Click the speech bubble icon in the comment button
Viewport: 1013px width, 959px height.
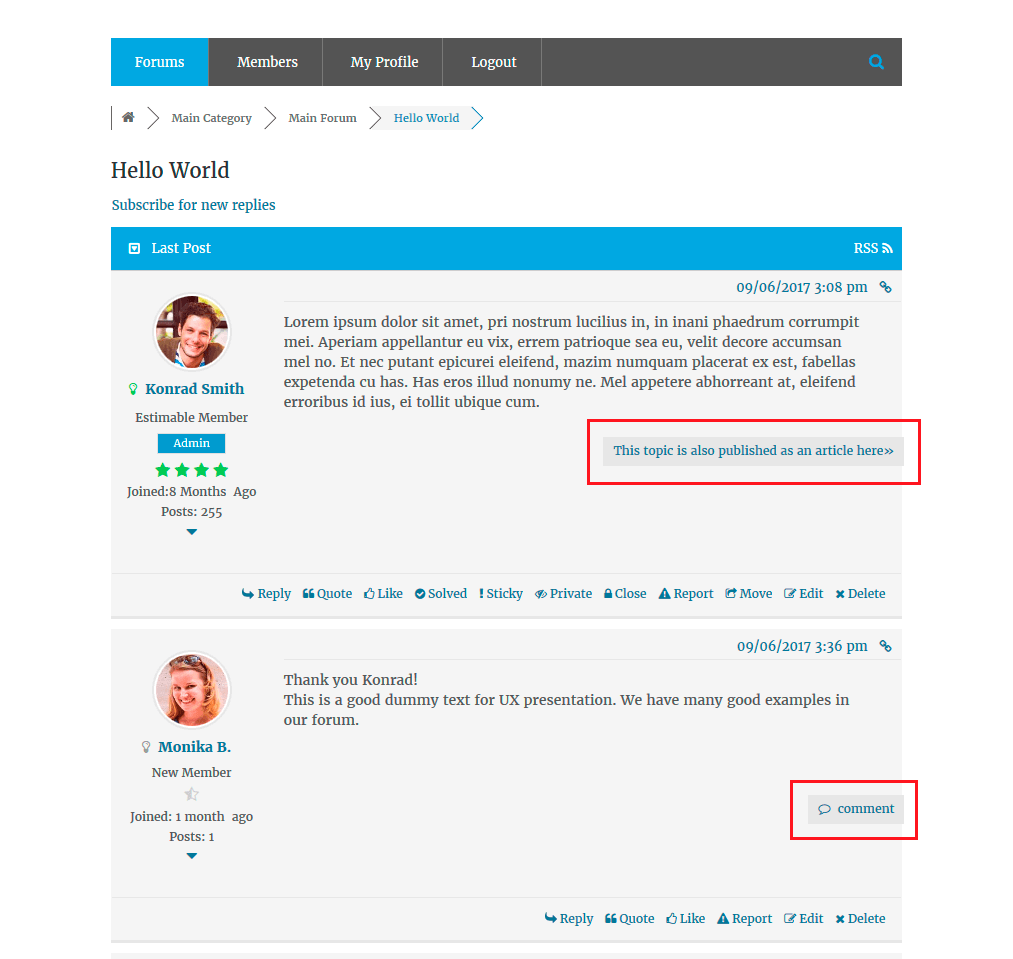(825, 808)
